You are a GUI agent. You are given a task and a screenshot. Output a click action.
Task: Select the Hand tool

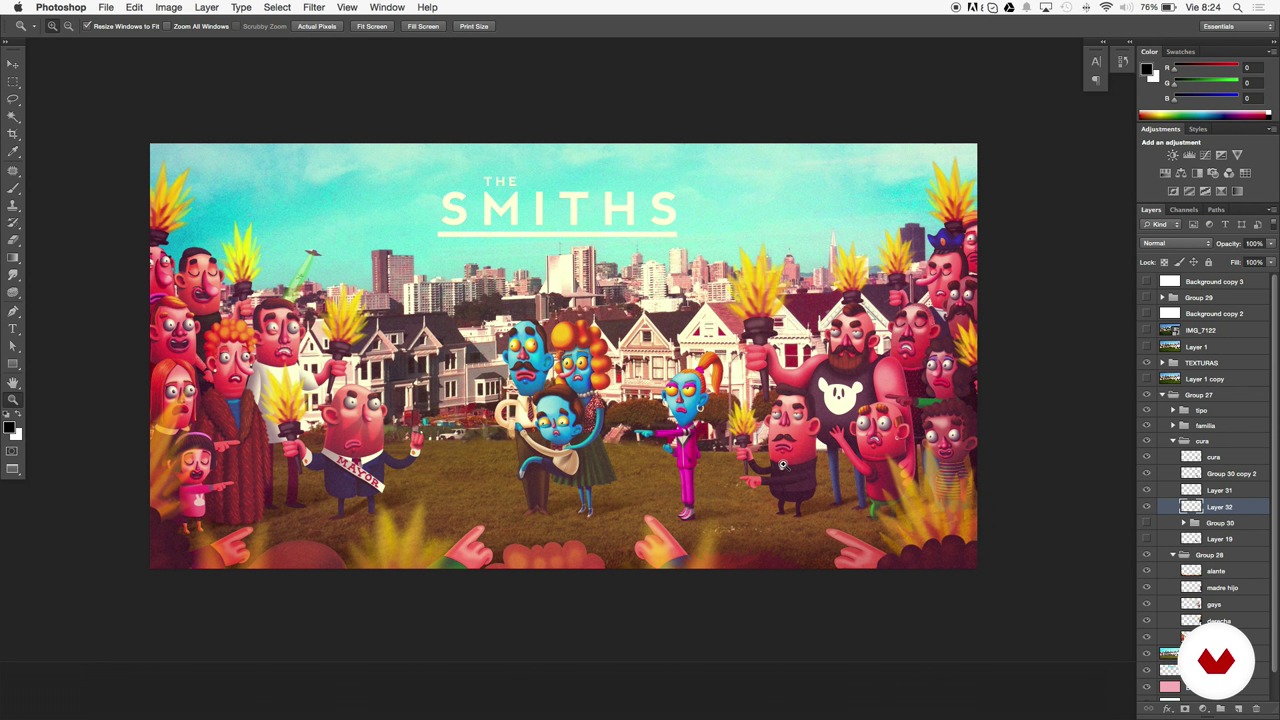point(13,382)
